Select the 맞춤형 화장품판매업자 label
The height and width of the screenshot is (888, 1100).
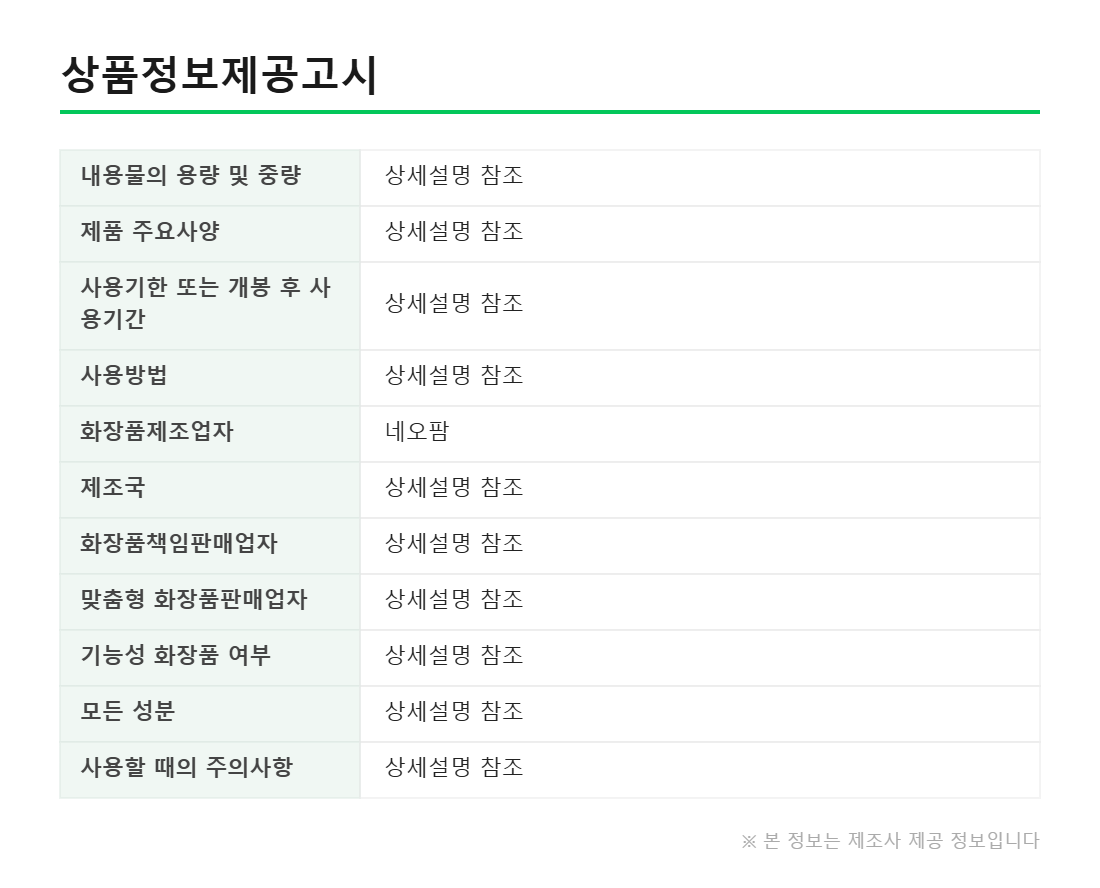pos(194,600)
